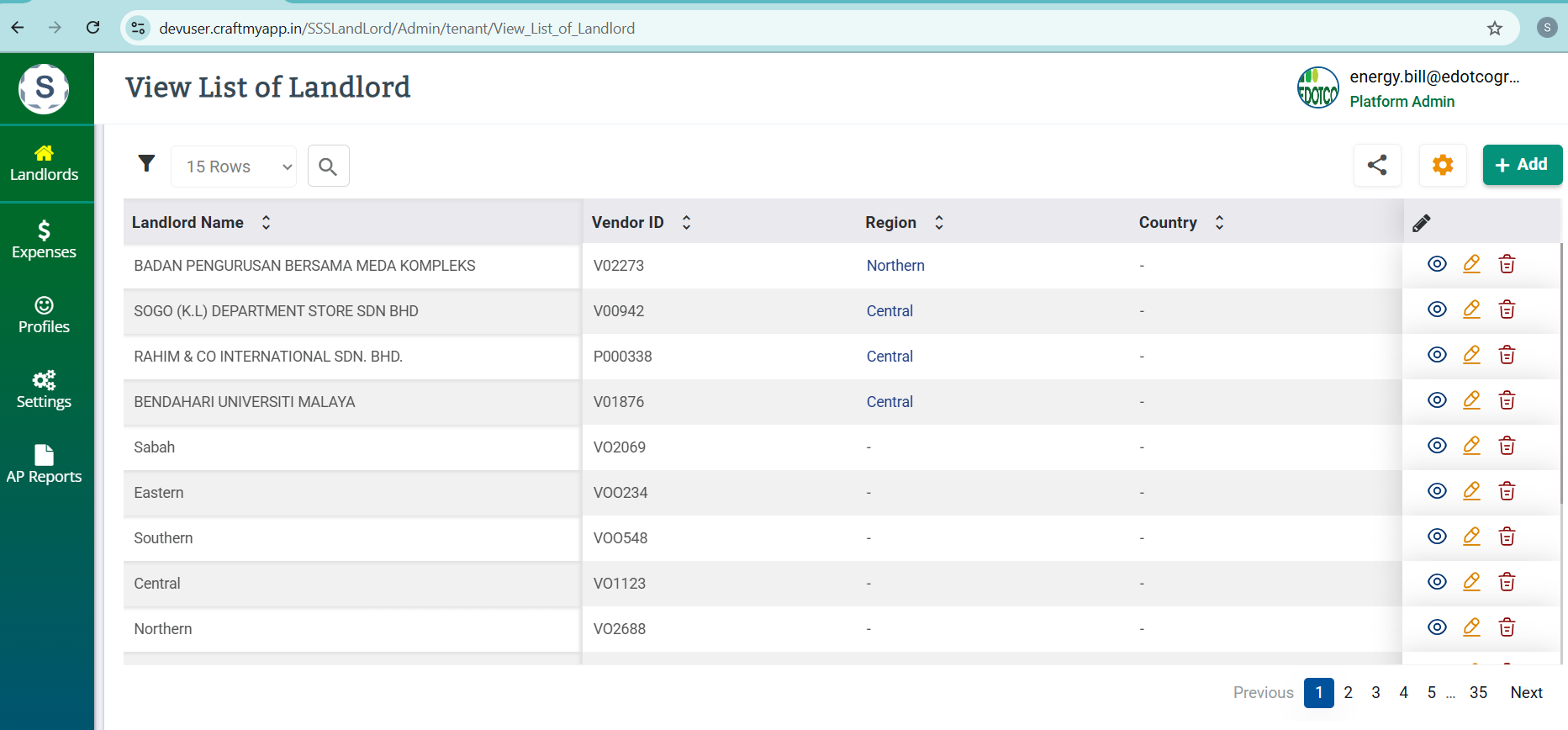Image resolution: width=1568 pixels, height=730 pixels.
Task: Open the orange gear settings button
Action: pyautogui.click(x=1443, y=165)
